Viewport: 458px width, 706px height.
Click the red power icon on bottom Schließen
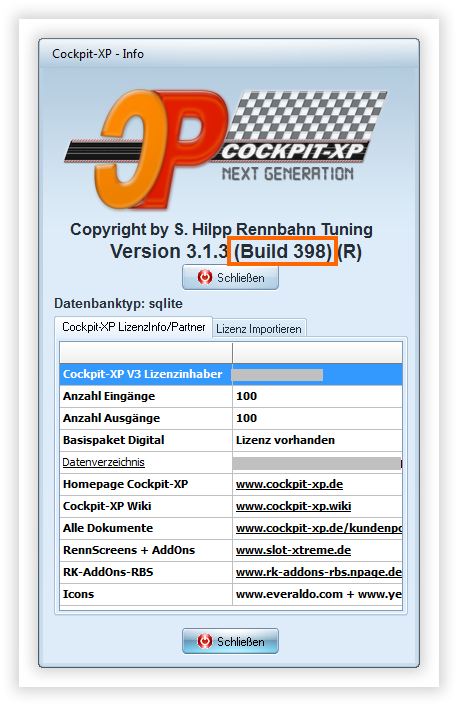(204, 641)
